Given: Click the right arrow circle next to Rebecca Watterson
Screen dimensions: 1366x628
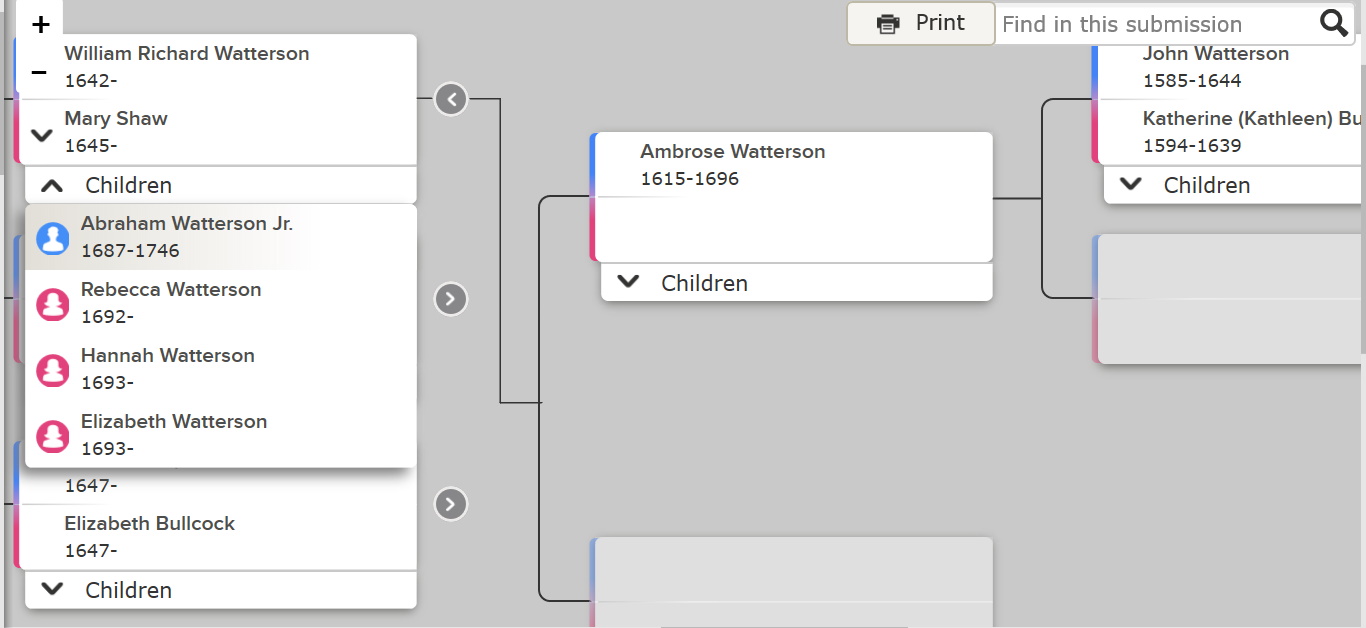Looking at the screenshot, I should tap(451, 299).
